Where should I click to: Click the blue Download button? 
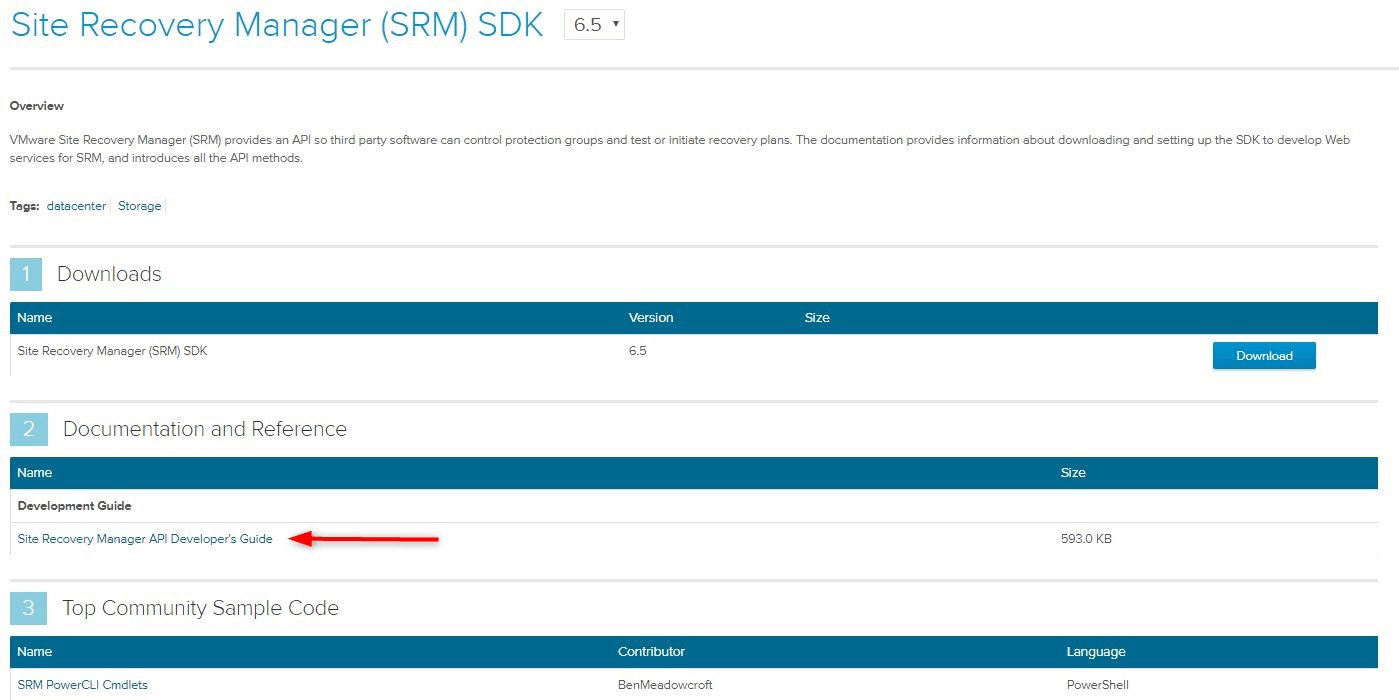point(1264,356)
